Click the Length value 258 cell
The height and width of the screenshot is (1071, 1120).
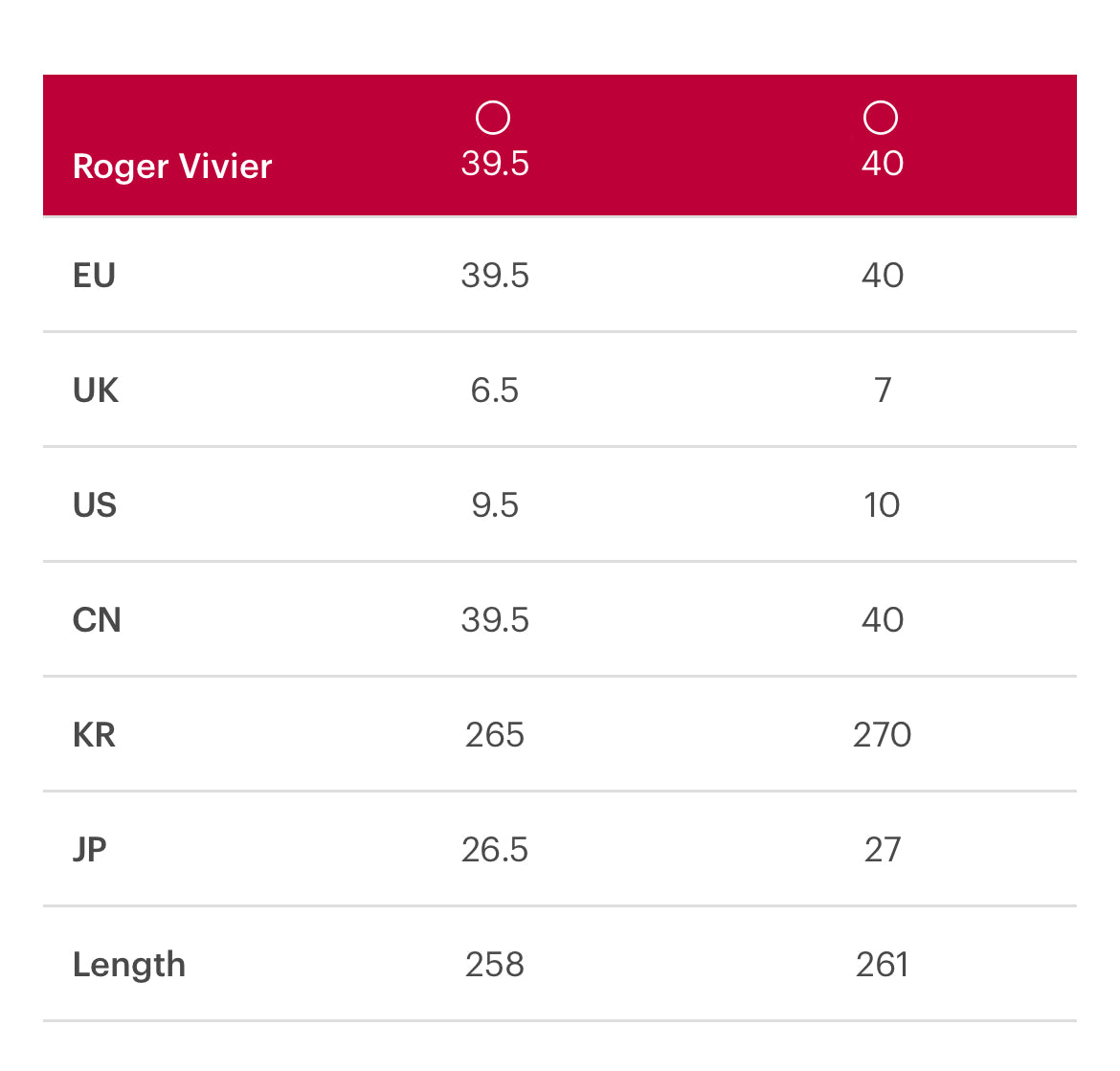pyautogui.click(x=495, y=965)
